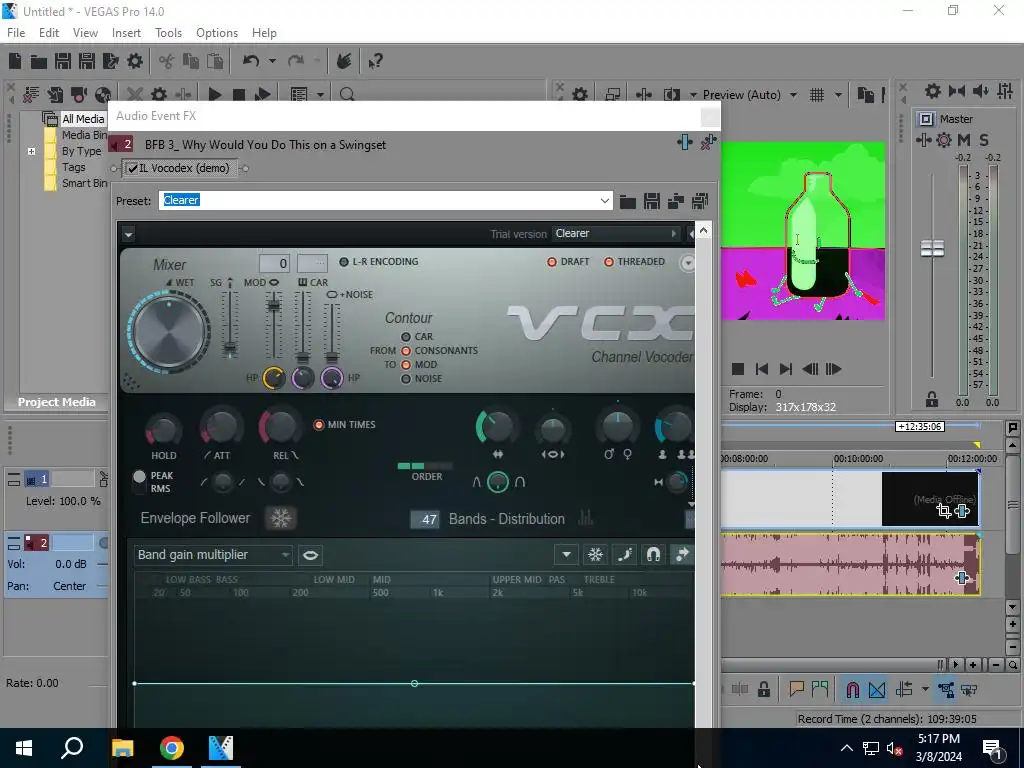Open the Interactive Tutorials hand icon
1024x768 pixels.
(344, 61)
